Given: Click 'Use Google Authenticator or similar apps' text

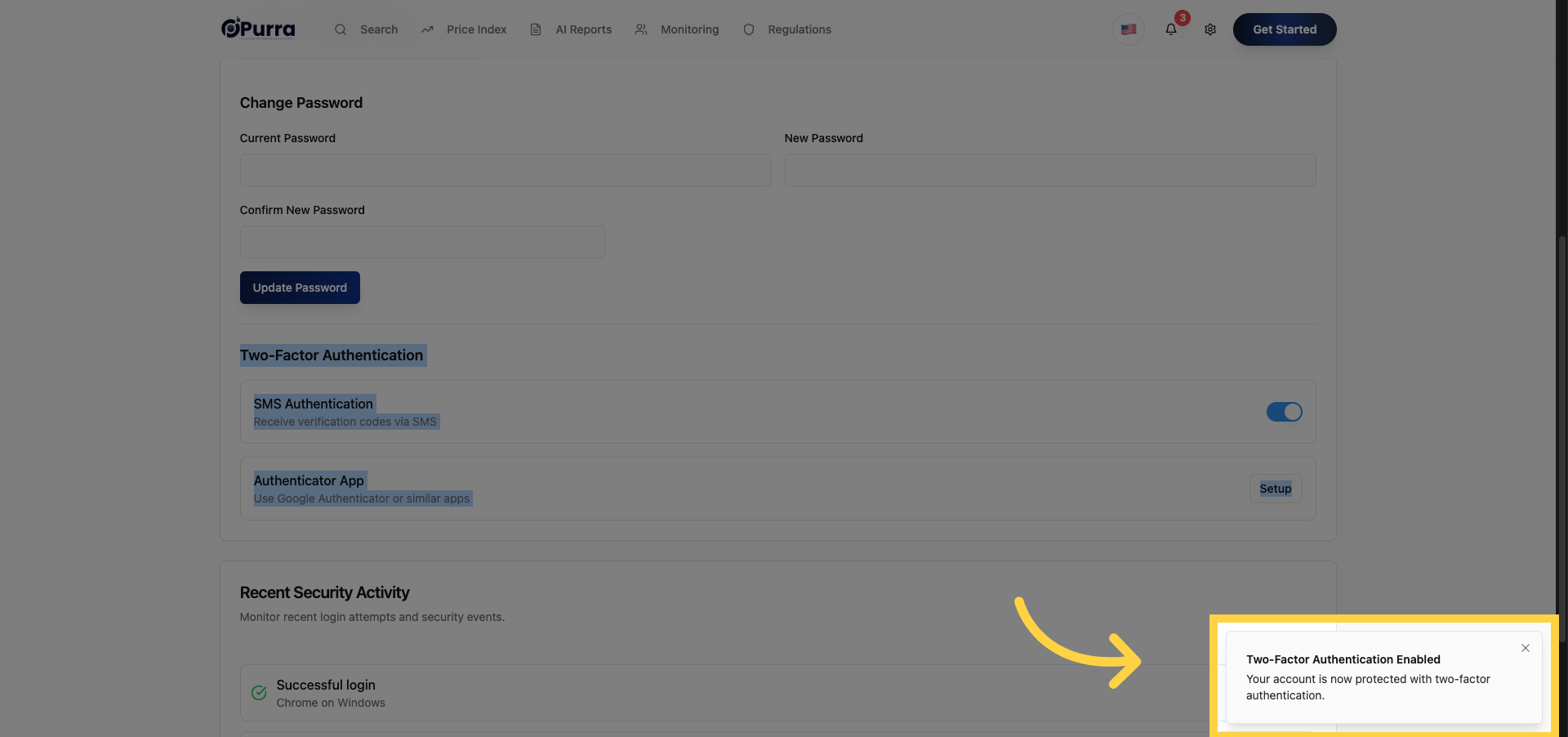Looking at the screenshot, I should pos(362,498).
